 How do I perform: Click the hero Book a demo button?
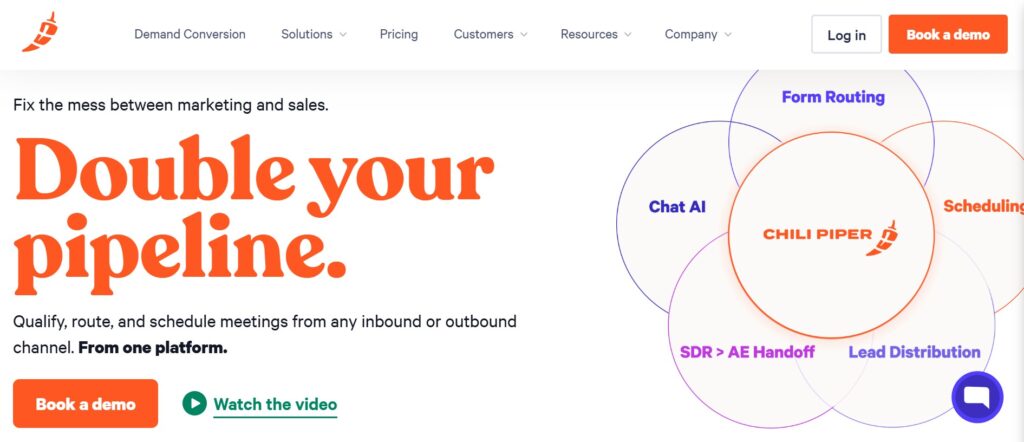click(x=85, y=404)
